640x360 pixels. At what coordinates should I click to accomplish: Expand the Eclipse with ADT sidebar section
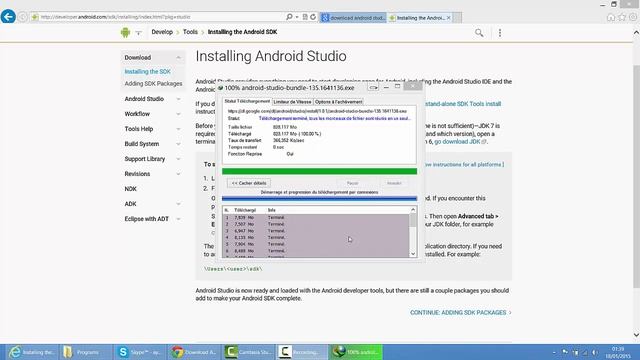point(178,219)
